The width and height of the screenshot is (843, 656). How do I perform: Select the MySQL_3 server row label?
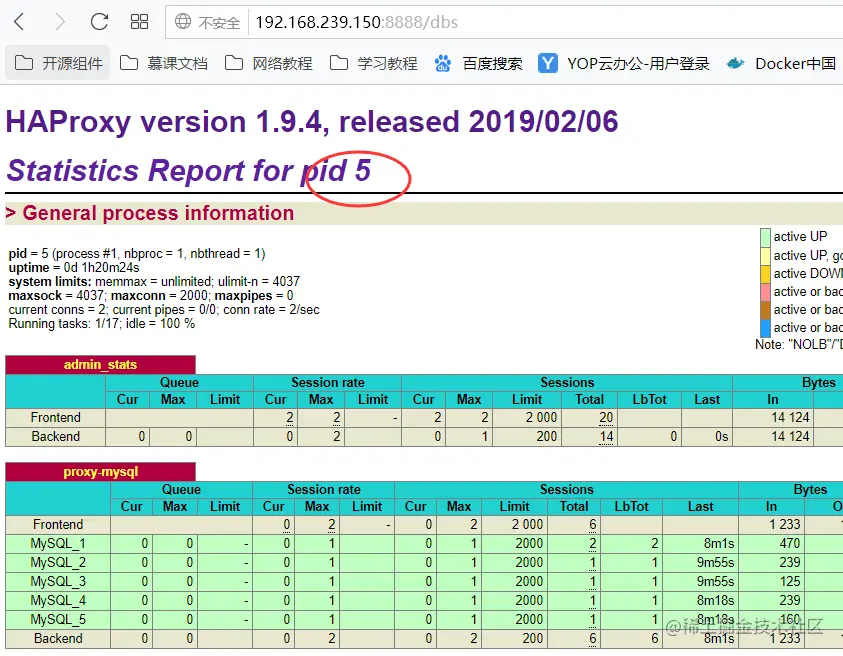tap(58, 582)
